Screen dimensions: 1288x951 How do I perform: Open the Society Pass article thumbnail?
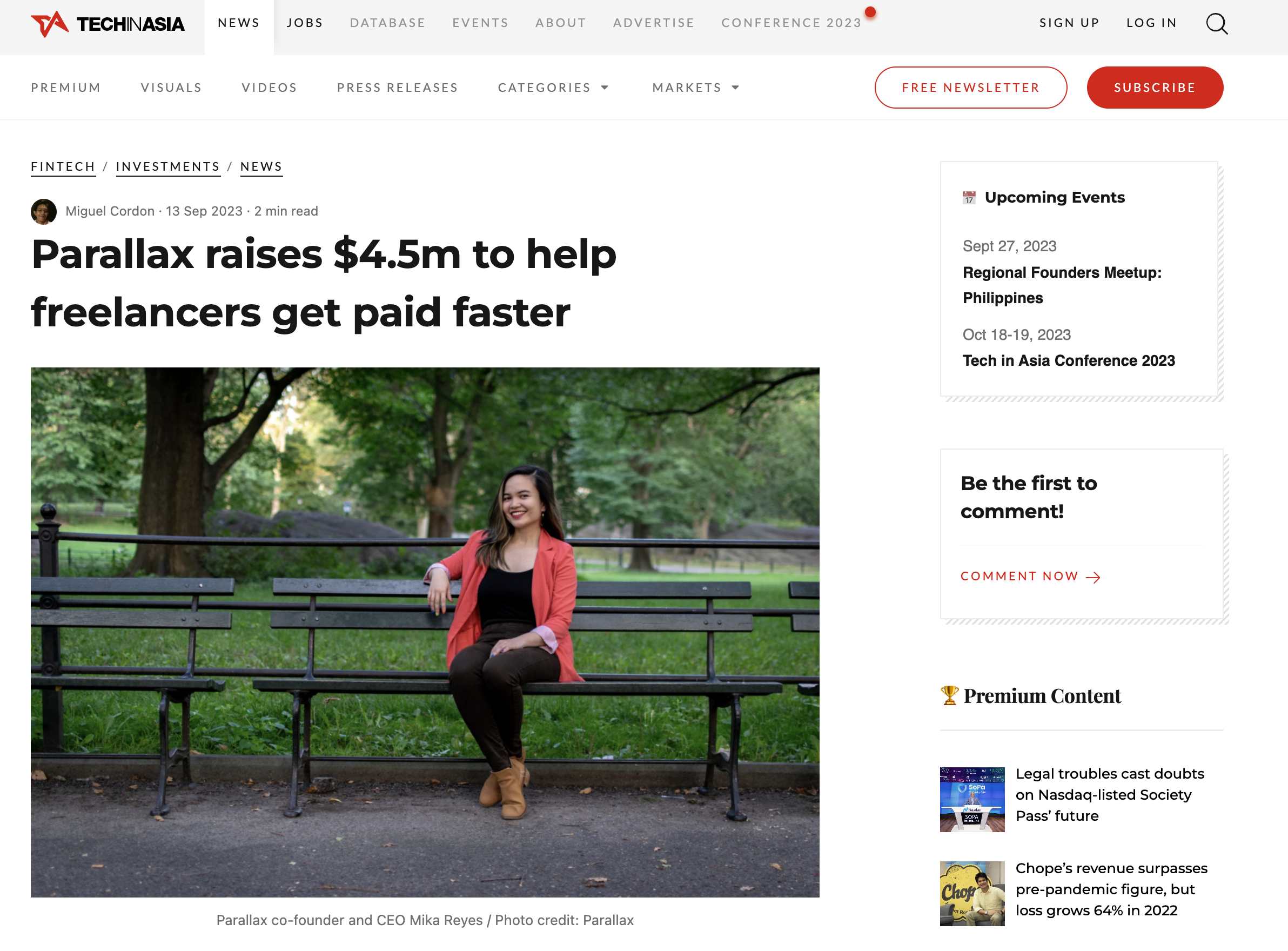click(x=972, y=799)
